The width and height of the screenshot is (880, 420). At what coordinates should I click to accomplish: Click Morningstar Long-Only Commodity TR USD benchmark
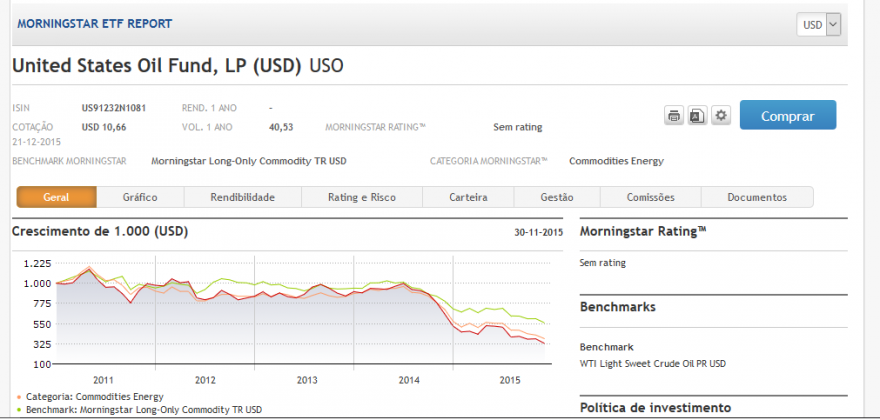249,161
